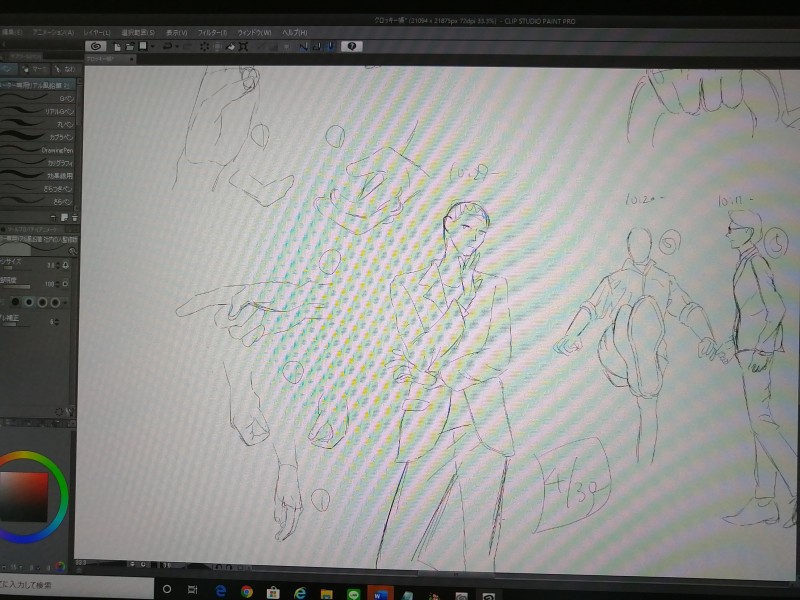Open the CLIP STUDIO launcher icon
This screenshot has height=600, width=800.
95,46
